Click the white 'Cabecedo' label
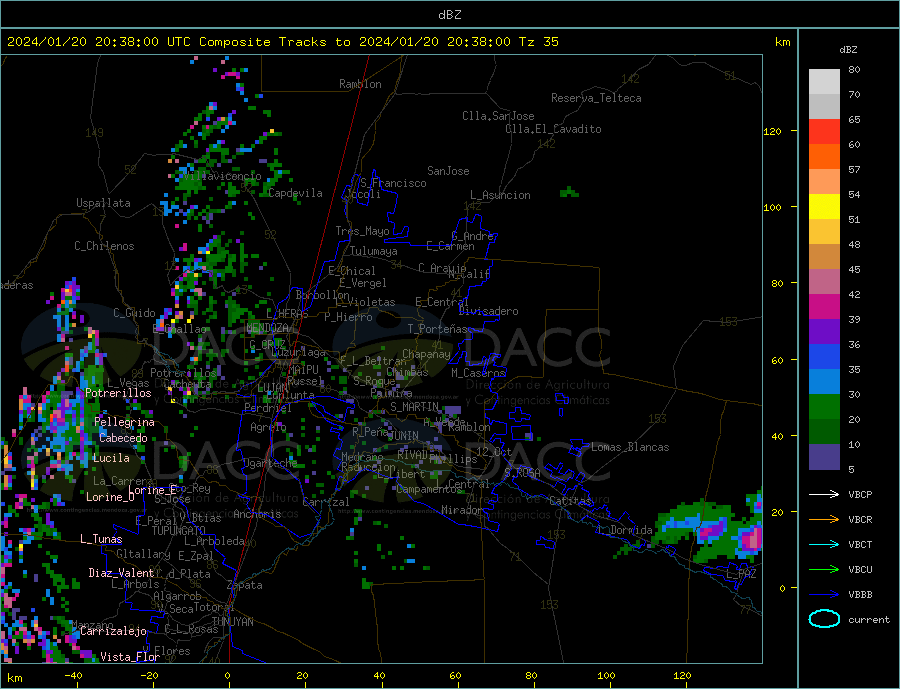The height and width of the screenshot is (689, 900). (123, 438)
